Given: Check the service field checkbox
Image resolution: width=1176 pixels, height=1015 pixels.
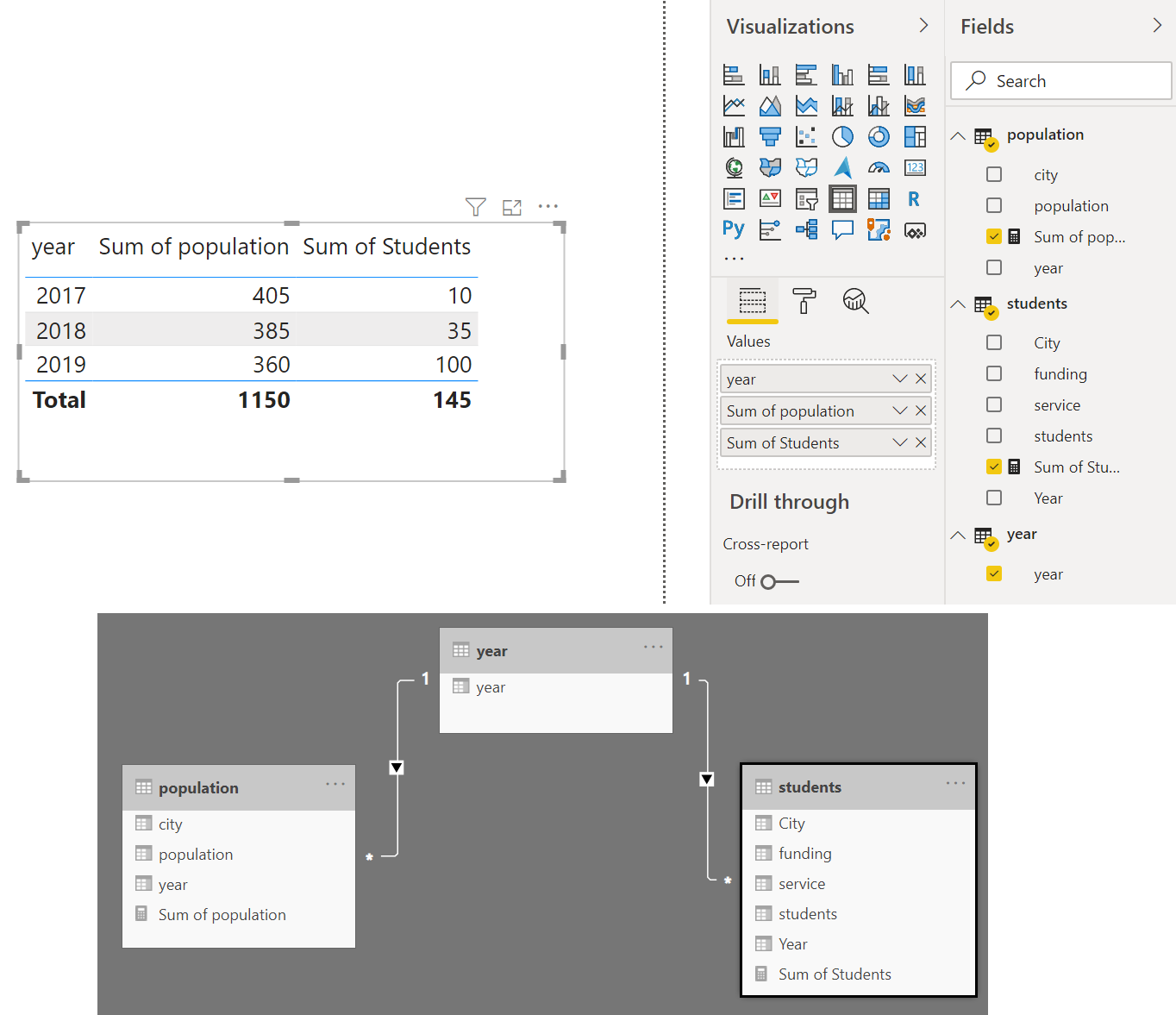Looking at the screenshot, I should click(x=994, y=404).
